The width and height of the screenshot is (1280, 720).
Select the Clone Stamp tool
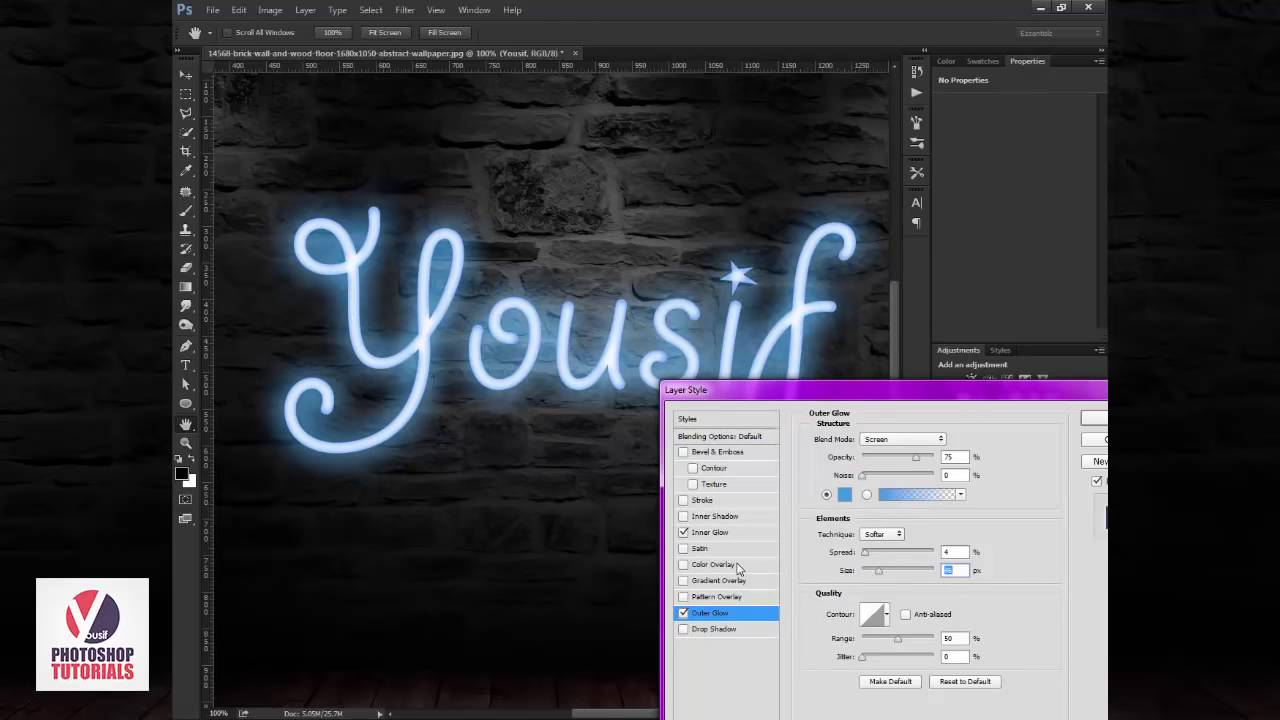pos(186,229)
